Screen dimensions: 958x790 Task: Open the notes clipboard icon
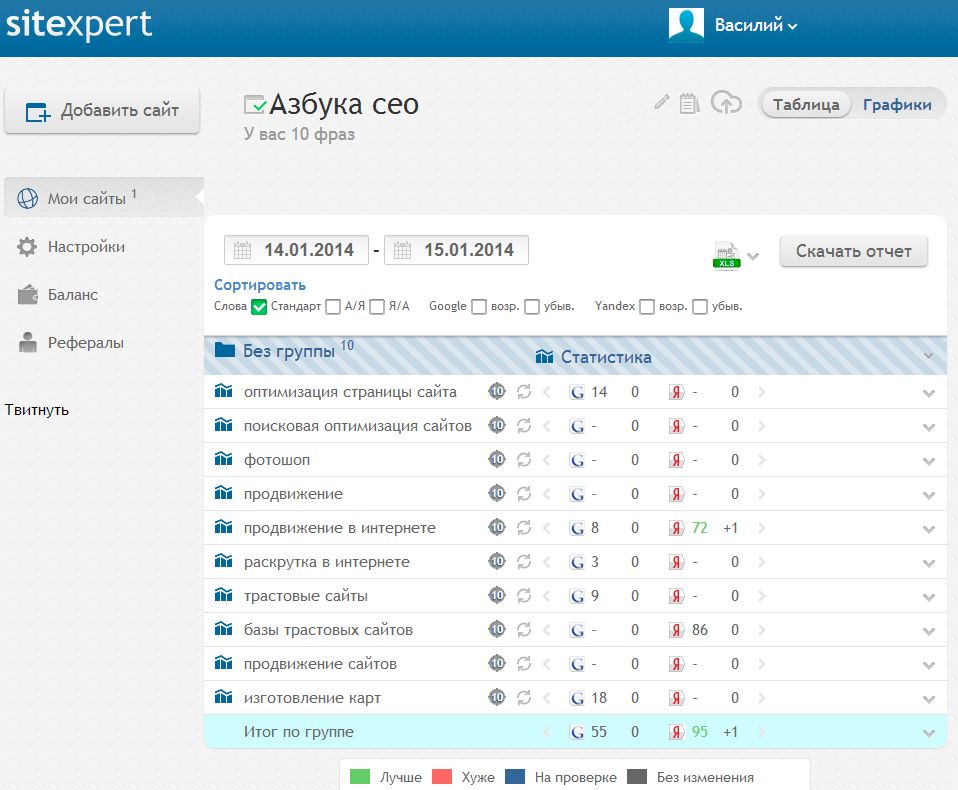688,103
